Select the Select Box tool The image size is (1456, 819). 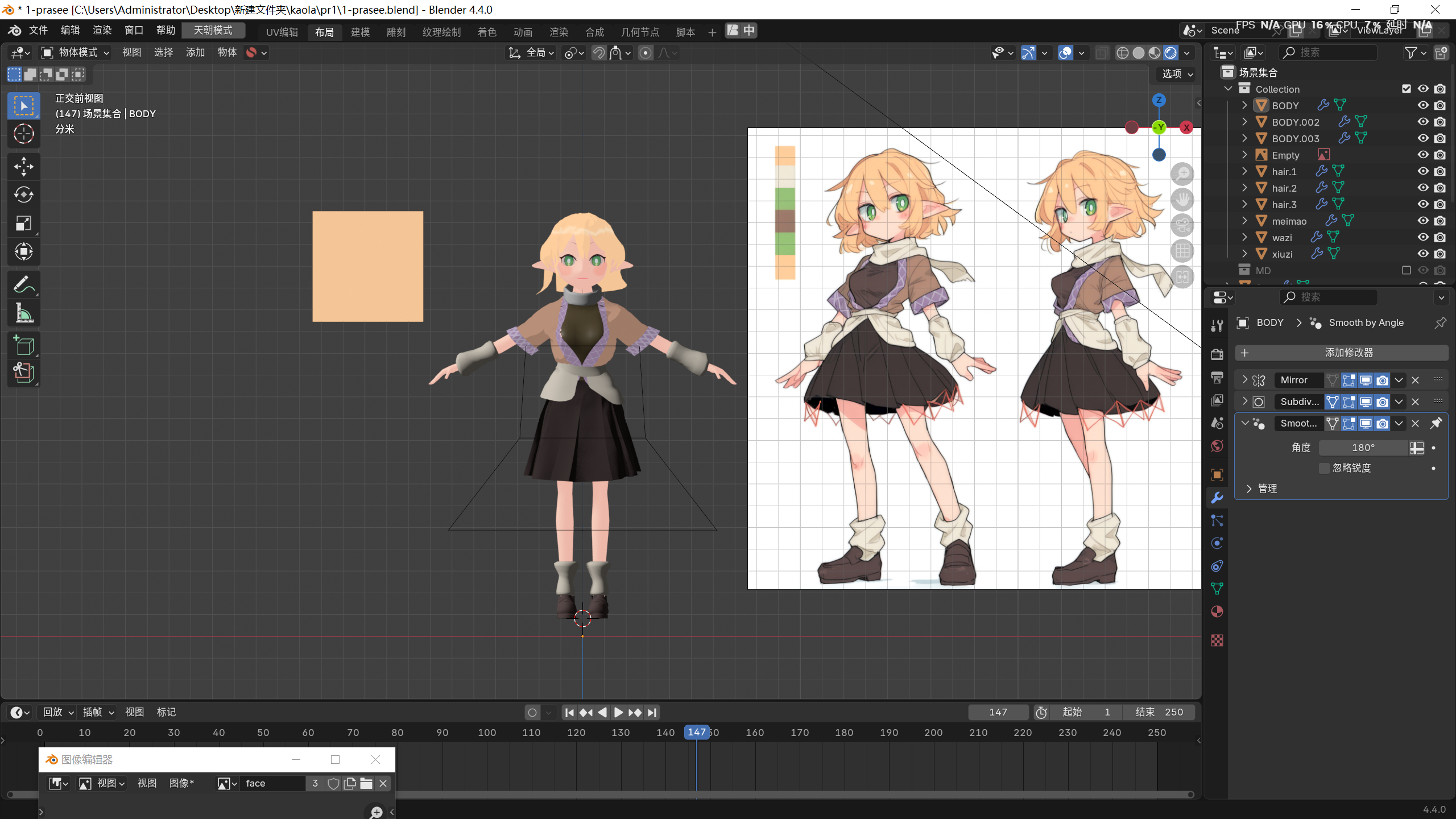click(x=23, y=106)
